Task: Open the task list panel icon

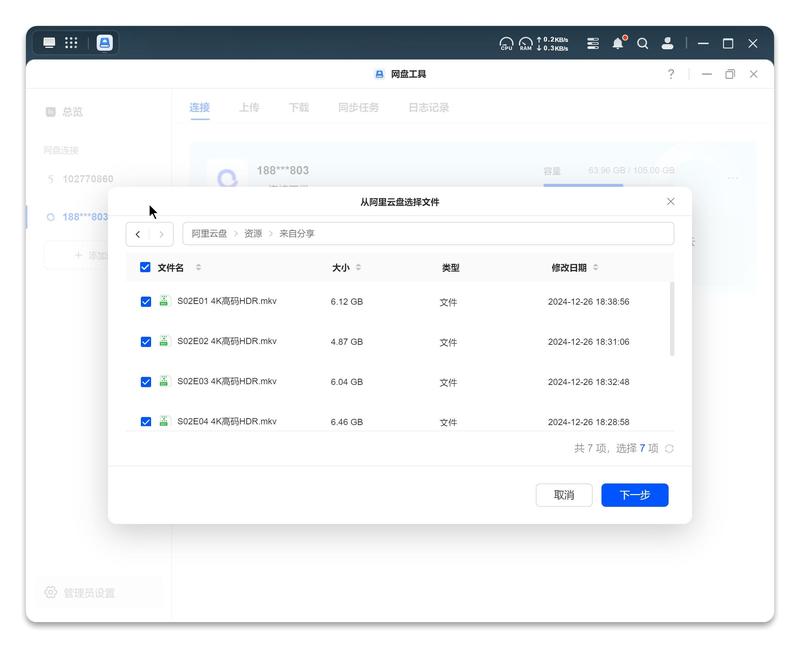Action: tap(593, 43)
